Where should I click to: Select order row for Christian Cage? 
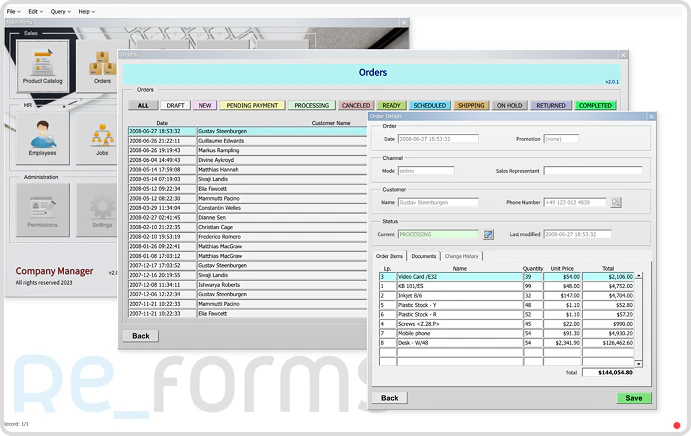point(247,227)
